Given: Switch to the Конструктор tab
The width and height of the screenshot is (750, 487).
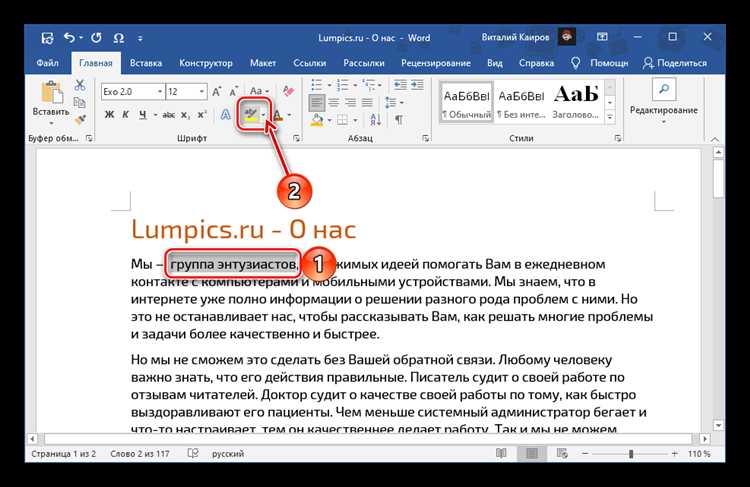Looking at the screenshot, I should (206, 63).
